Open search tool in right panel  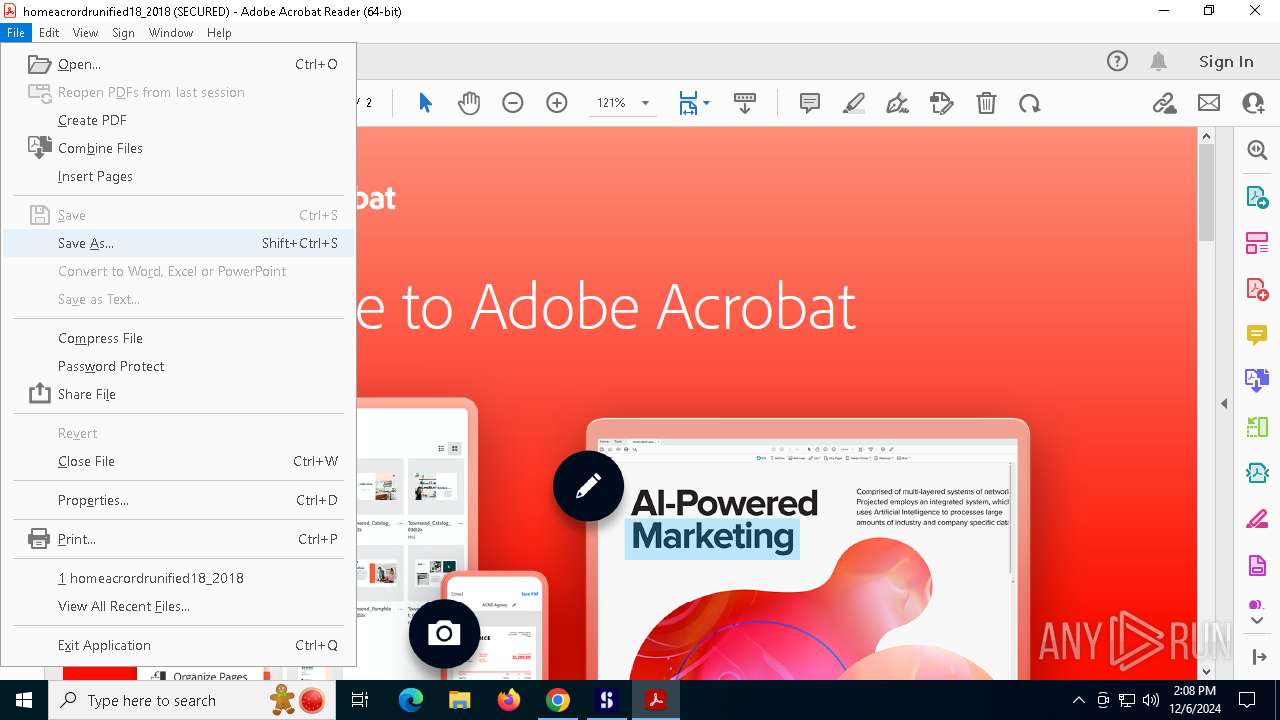tap(1257, 150)
